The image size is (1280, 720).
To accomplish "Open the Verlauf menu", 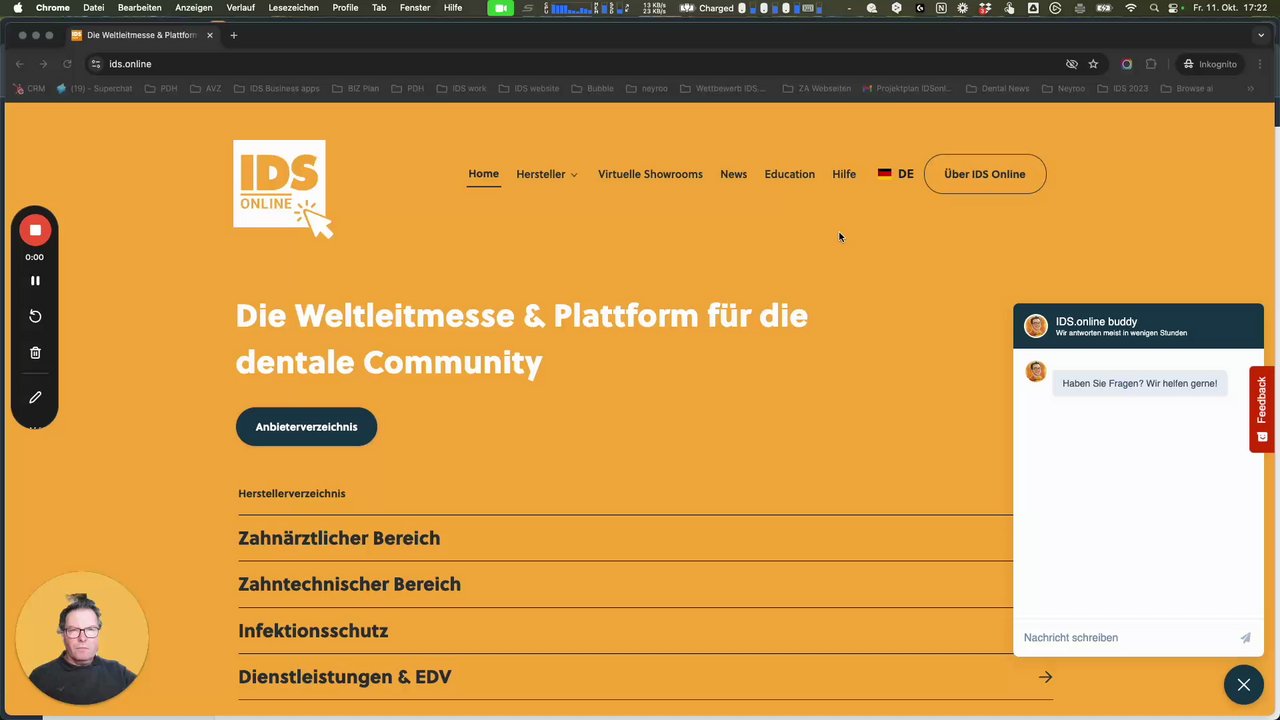I will [240, 8].
